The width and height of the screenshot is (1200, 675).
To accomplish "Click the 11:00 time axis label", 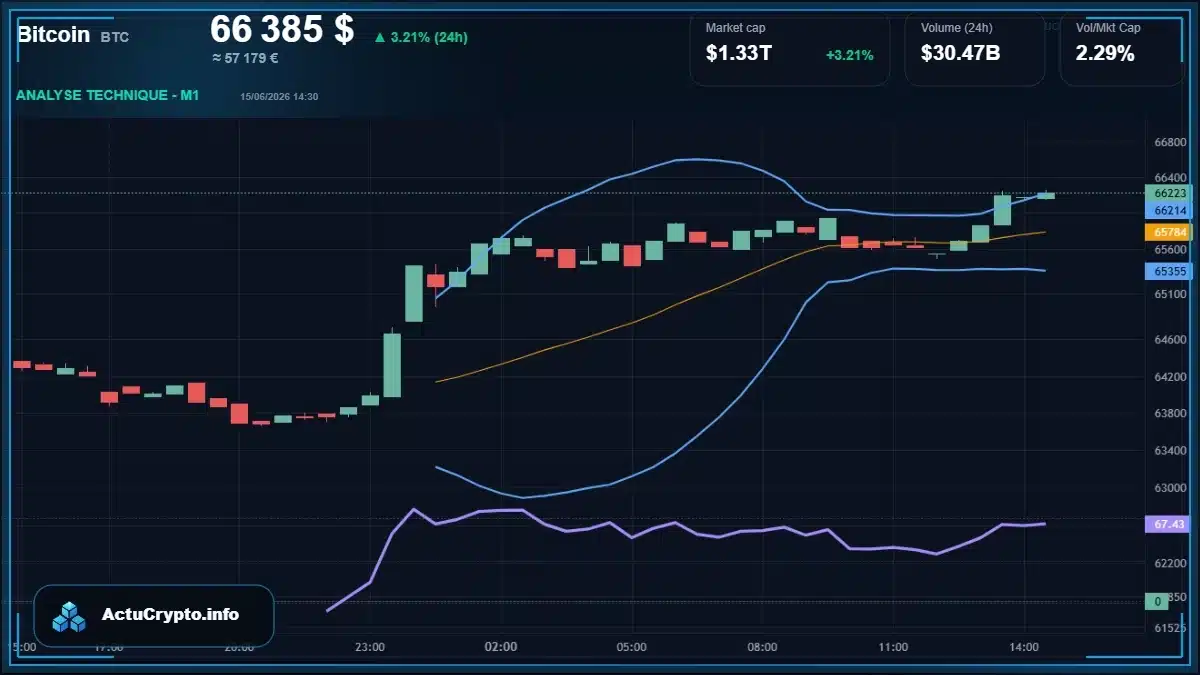I will (893, 647).
